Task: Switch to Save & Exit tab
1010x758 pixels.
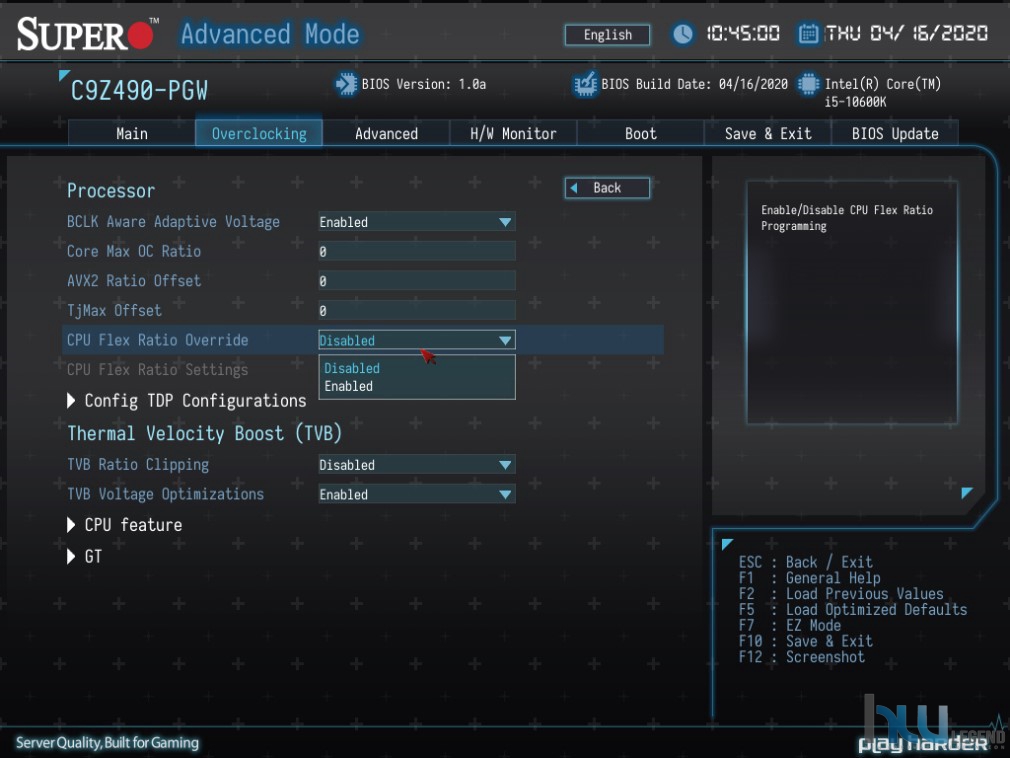Action: pos(768,133)
